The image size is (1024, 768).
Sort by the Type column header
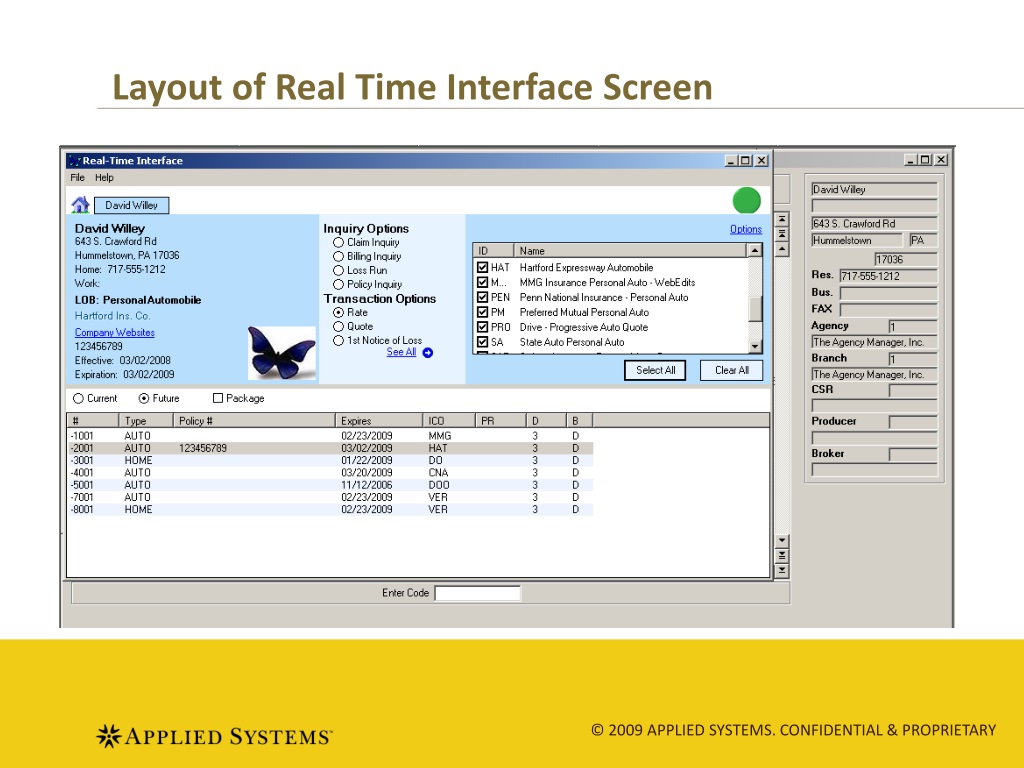point(146,421)
